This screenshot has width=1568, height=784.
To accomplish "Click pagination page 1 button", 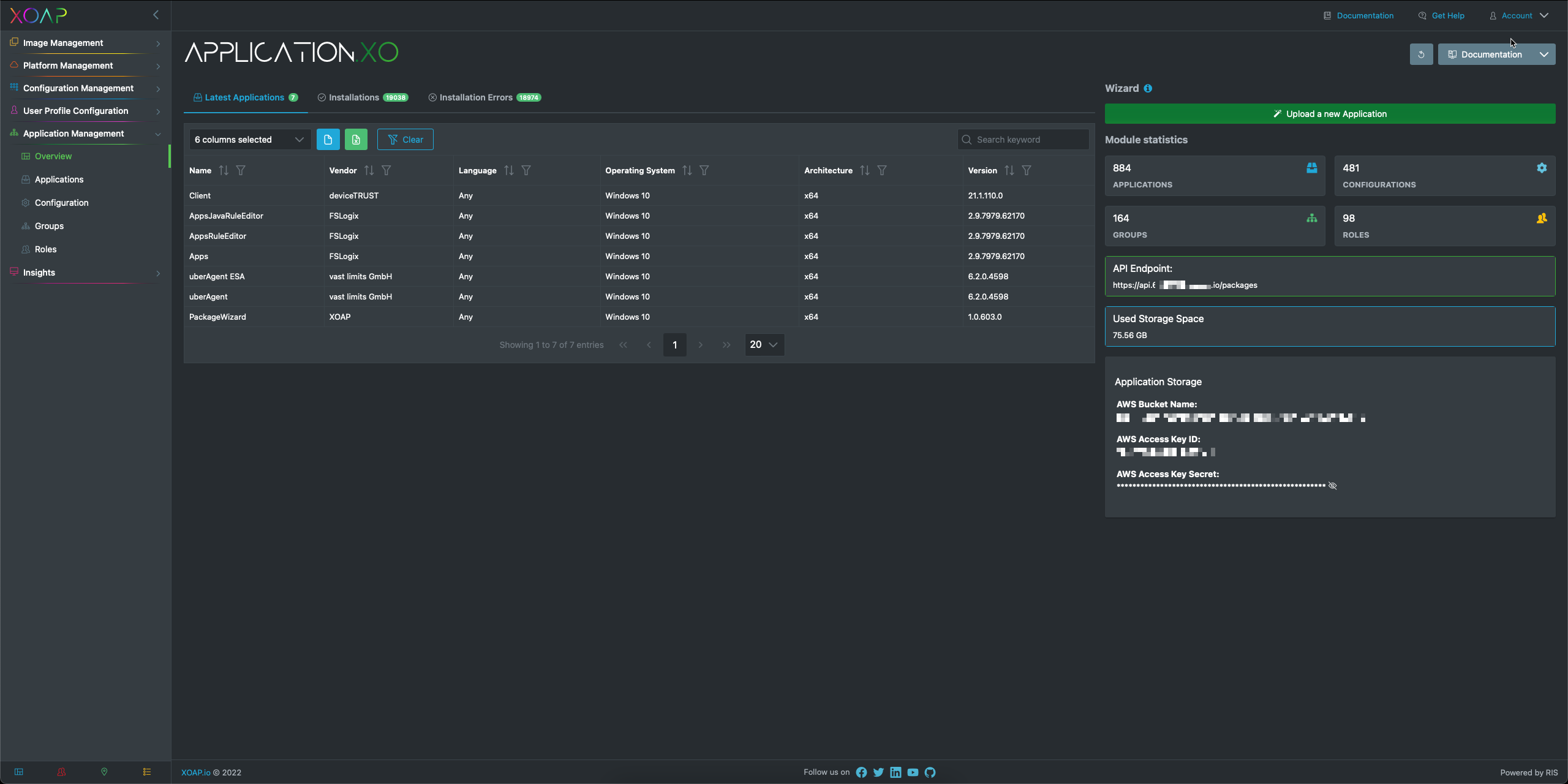I will [x=674, y=345].
